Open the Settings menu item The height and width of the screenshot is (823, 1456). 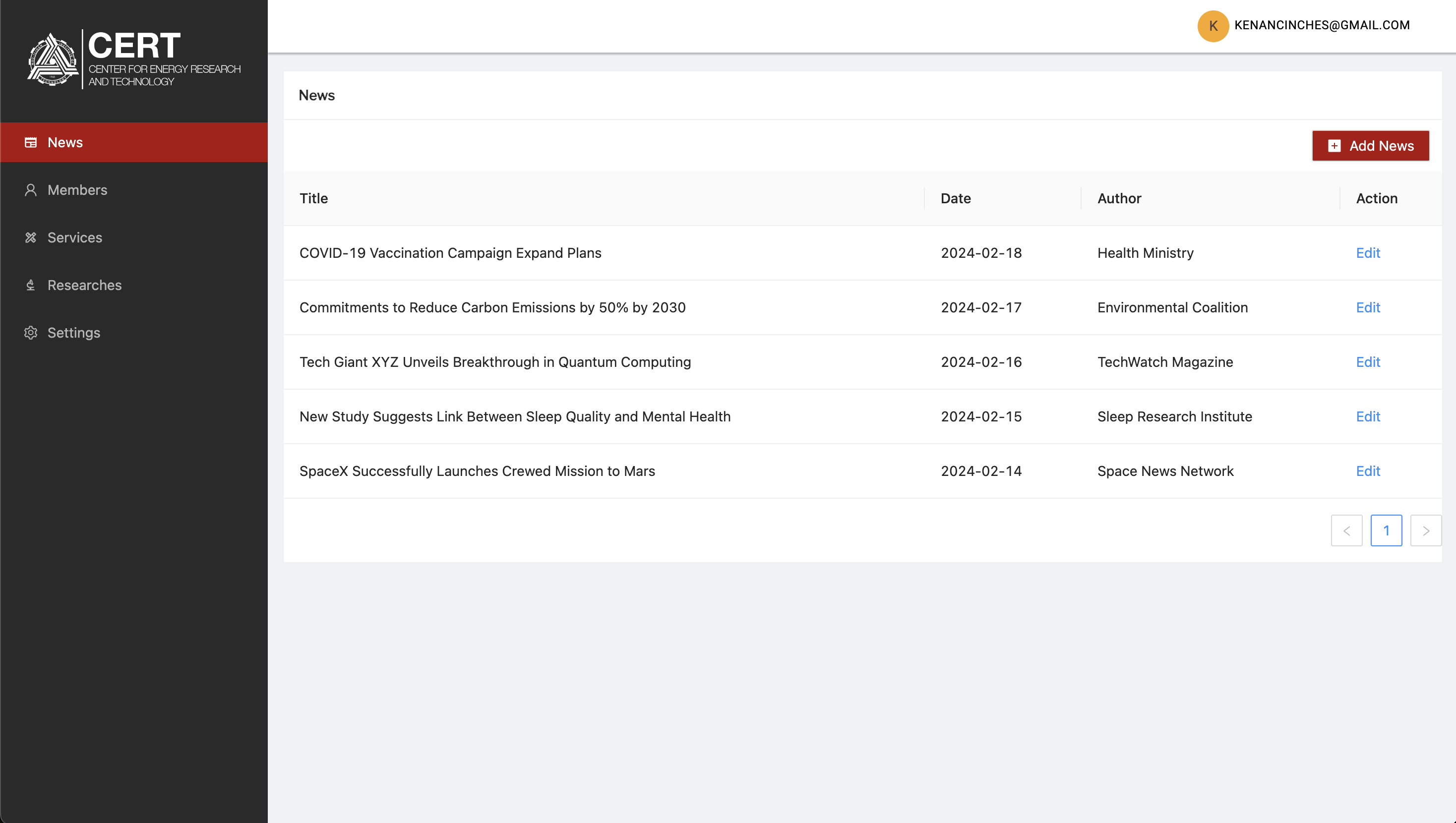point(73,333)
